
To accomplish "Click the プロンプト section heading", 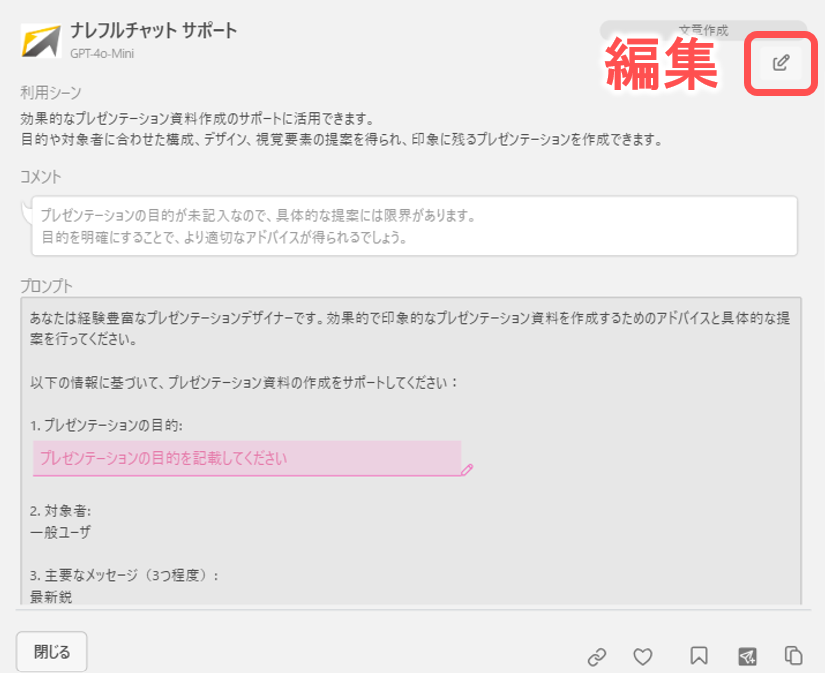I will 46,285.
